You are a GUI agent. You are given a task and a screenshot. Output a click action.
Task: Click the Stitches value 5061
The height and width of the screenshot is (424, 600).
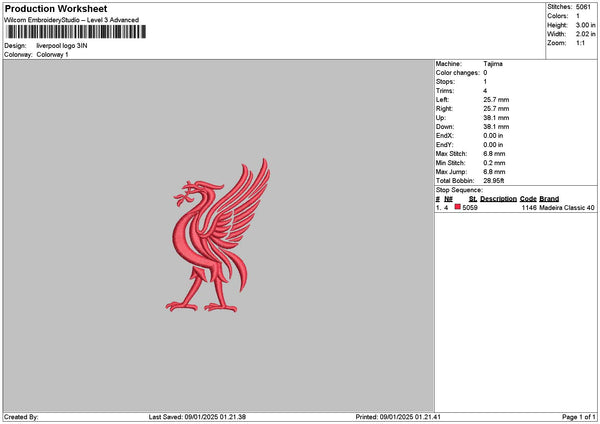coord(583,7)
